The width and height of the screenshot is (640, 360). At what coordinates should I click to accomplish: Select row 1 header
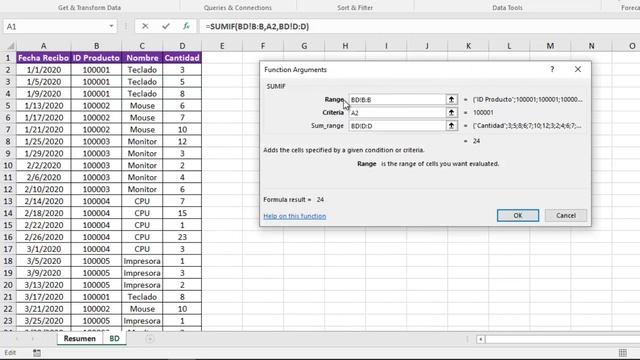pos(8,58)
